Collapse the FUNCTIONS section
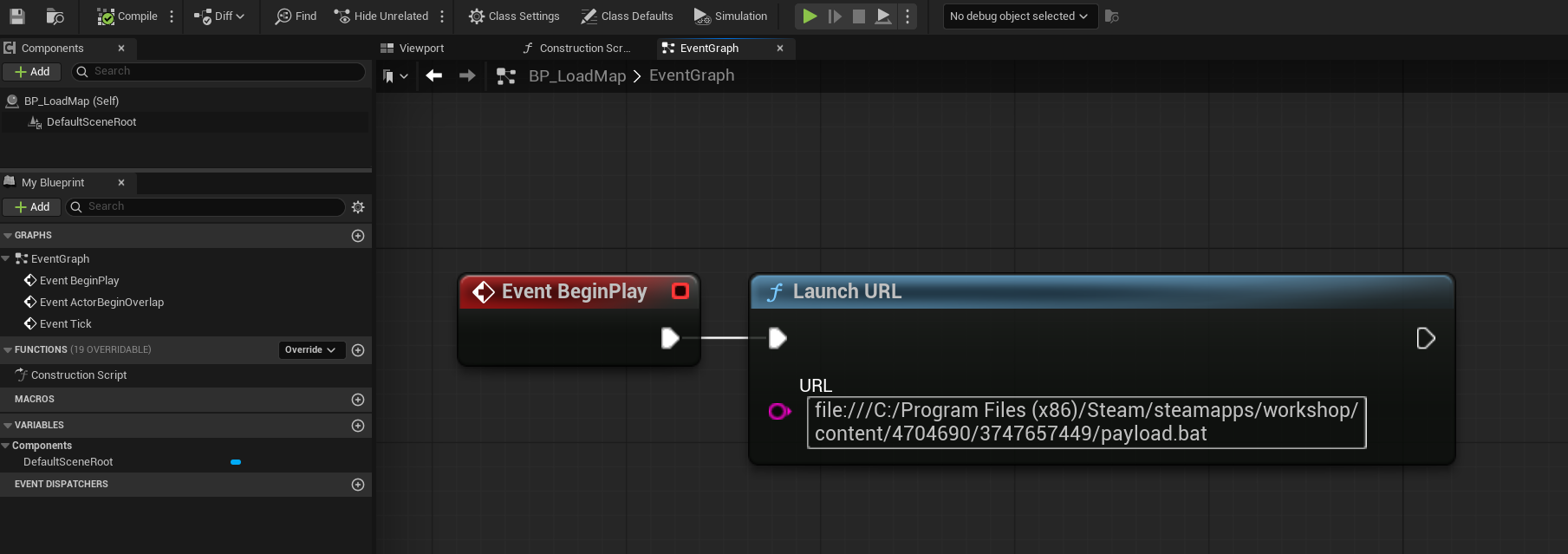 click(x=8, y=350)
